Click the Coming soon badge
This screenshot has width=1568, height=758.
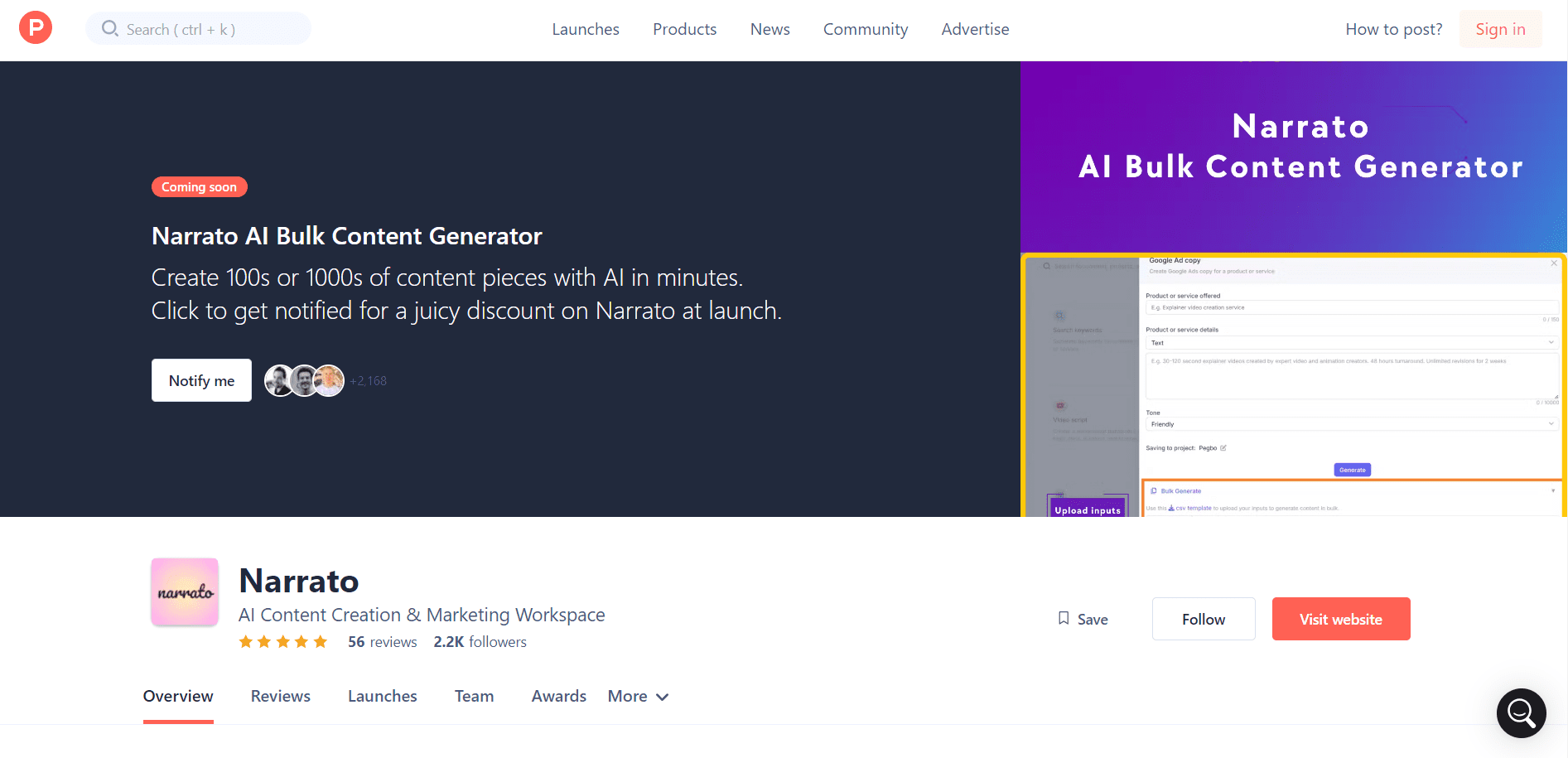point(200,187)
